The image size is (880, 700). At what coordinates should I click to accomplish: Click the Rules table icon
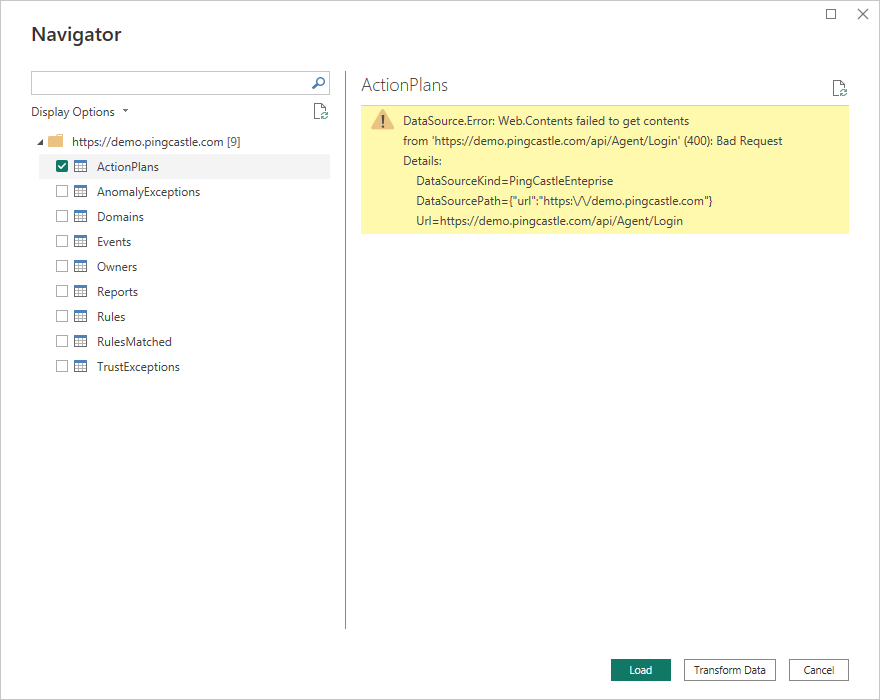pos(81,317)
